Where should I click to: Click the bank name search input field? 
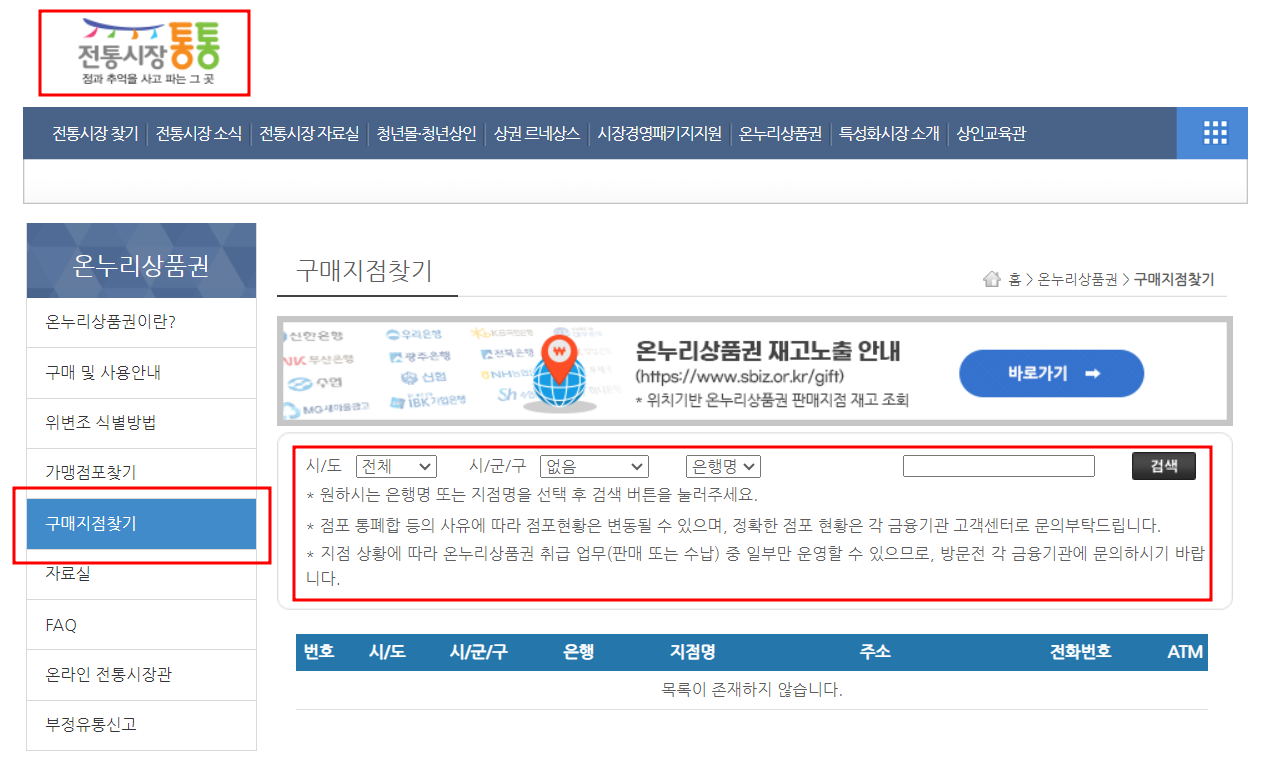[x=998, y=465]
